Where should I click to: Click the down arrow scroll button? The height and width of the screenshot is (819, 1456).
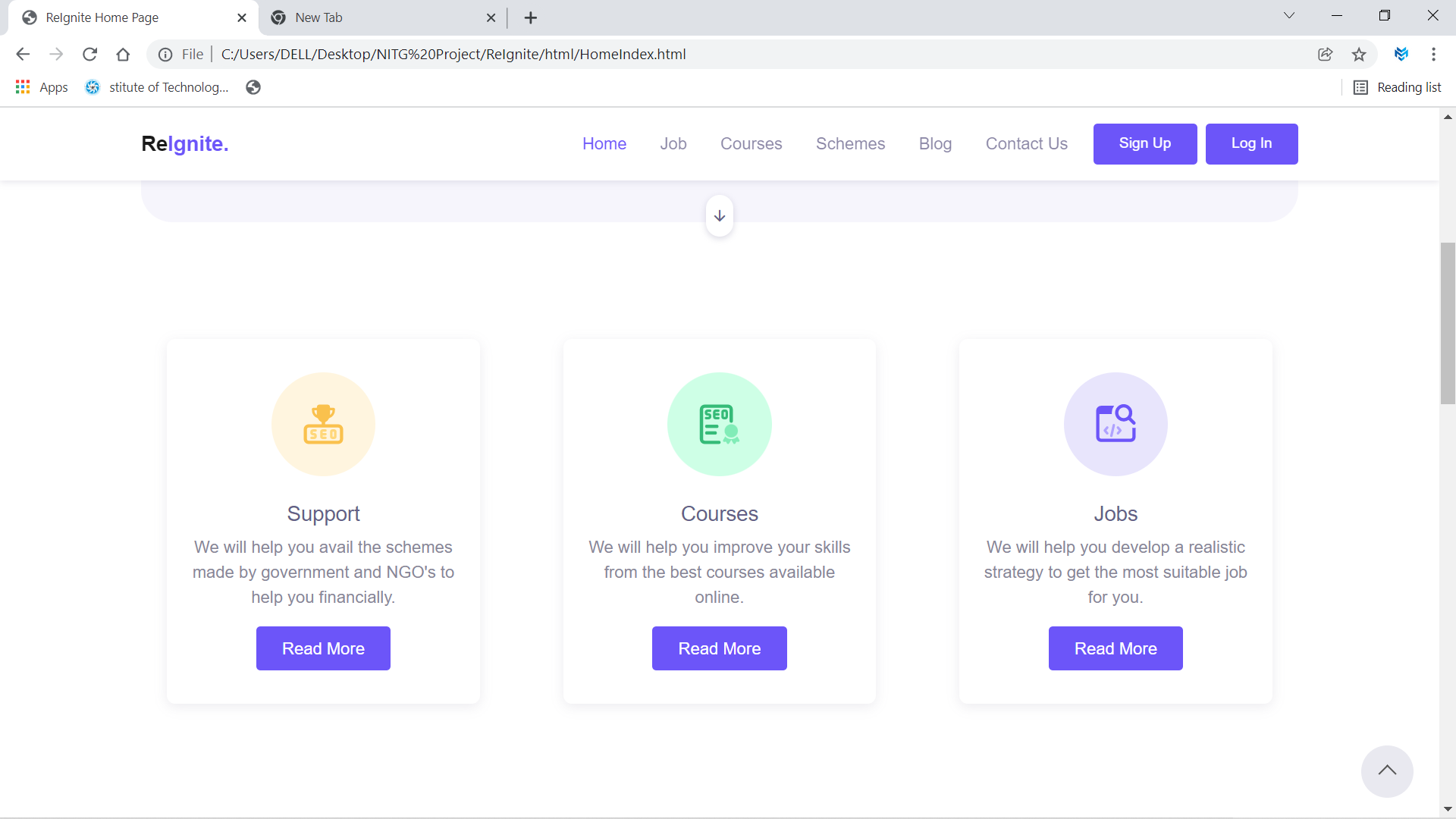pyautogui.click(x=720, y=216)
